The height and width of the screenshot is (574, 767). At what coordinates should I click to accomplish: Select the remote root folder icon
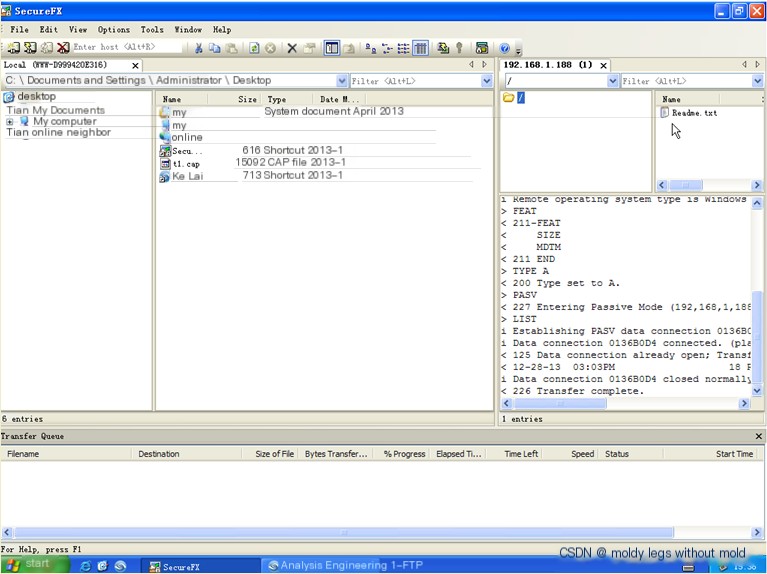[508, 98]
